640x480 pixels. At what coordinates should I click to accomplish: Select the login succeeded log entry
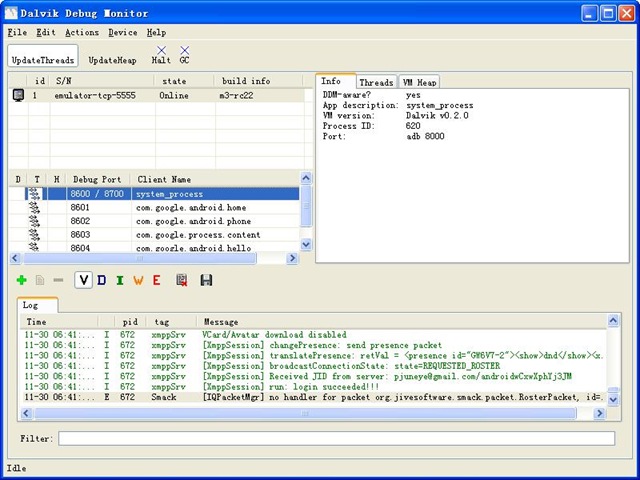pos(313,386)
